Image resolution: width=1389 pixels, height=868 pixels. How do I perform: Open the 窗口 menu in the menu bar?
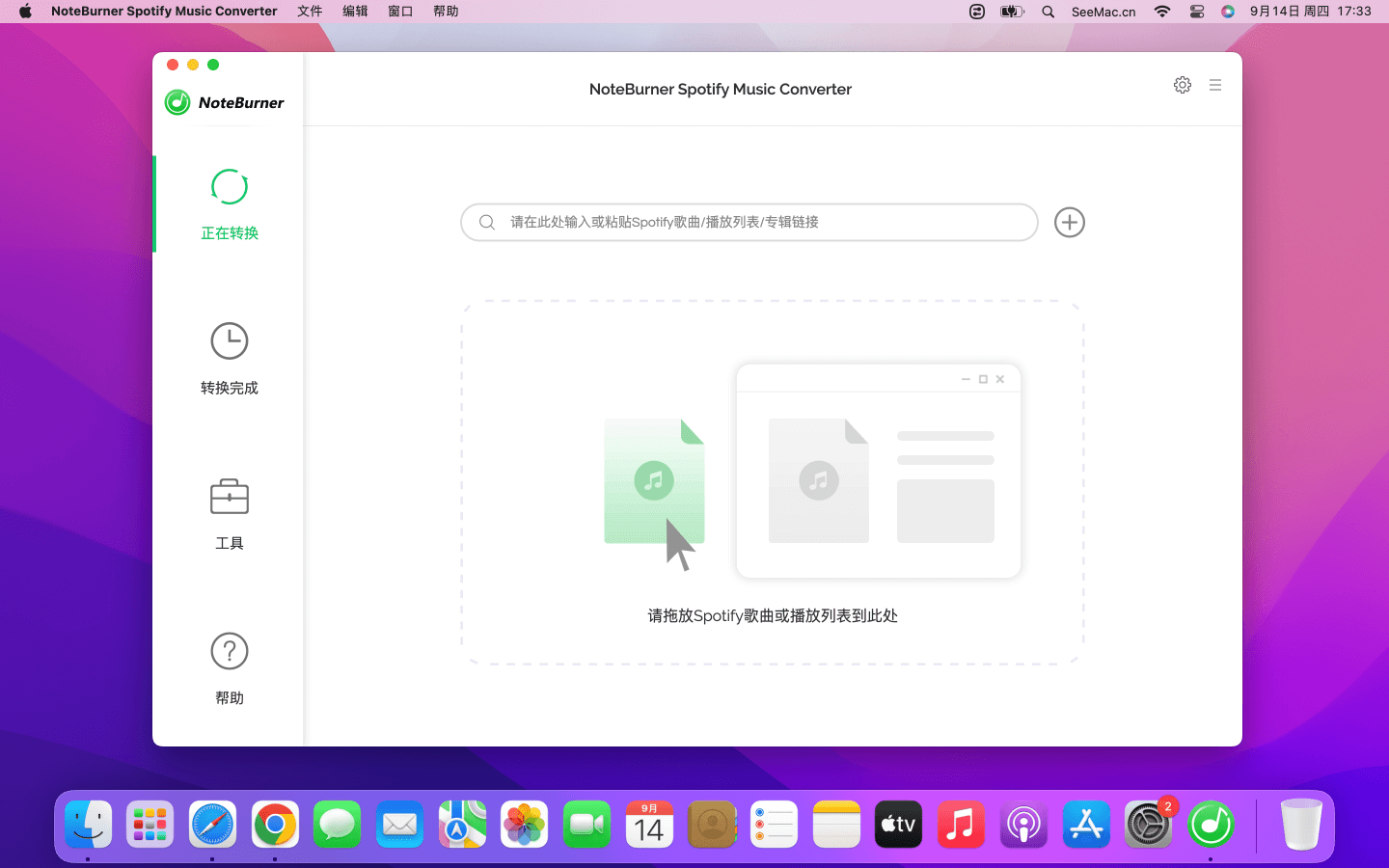pos(400,12)
